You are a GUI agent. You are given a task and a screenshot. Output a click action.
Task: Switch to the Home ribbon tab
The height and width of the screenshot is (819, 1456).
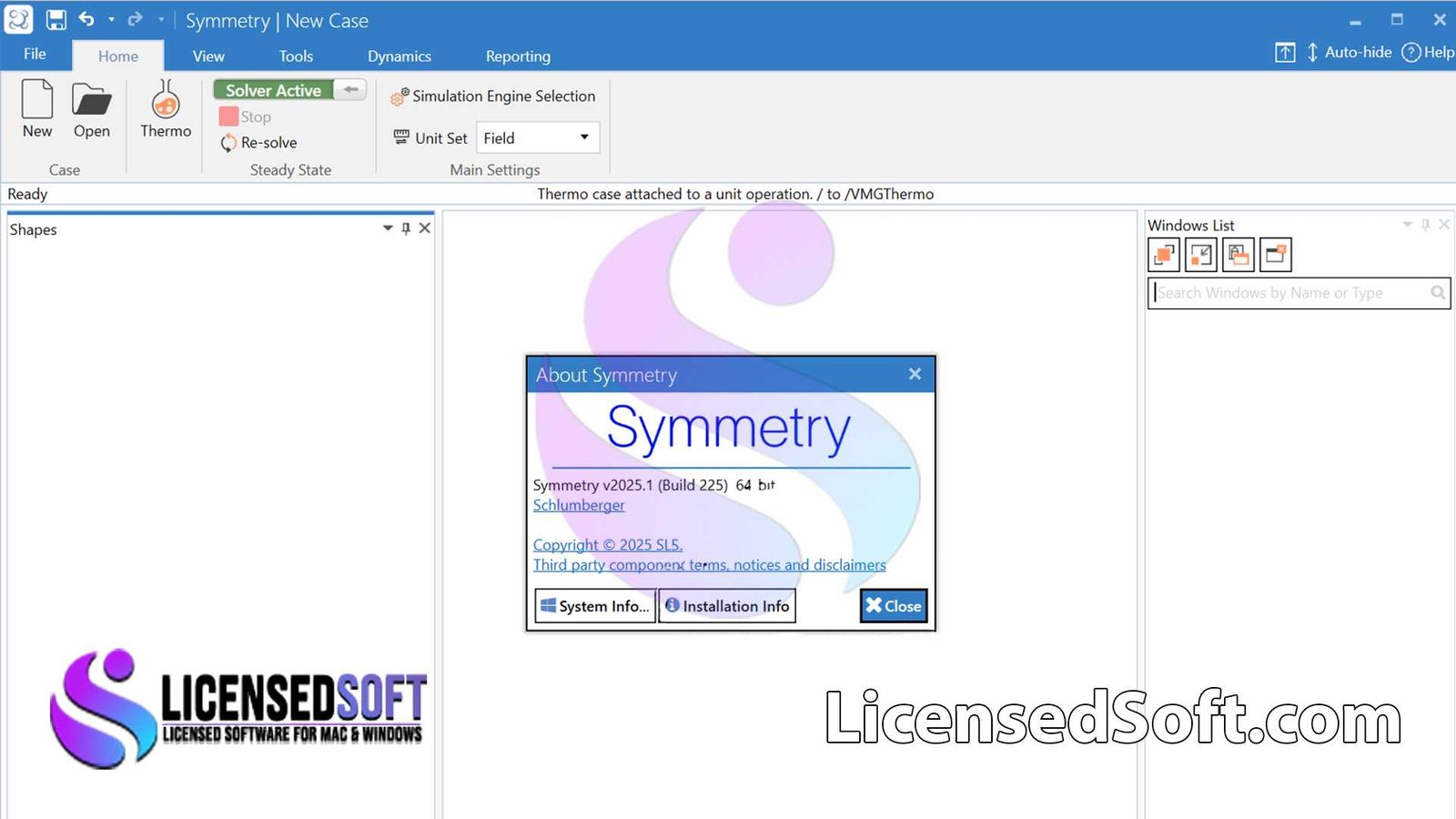click(x=118, y=56)
